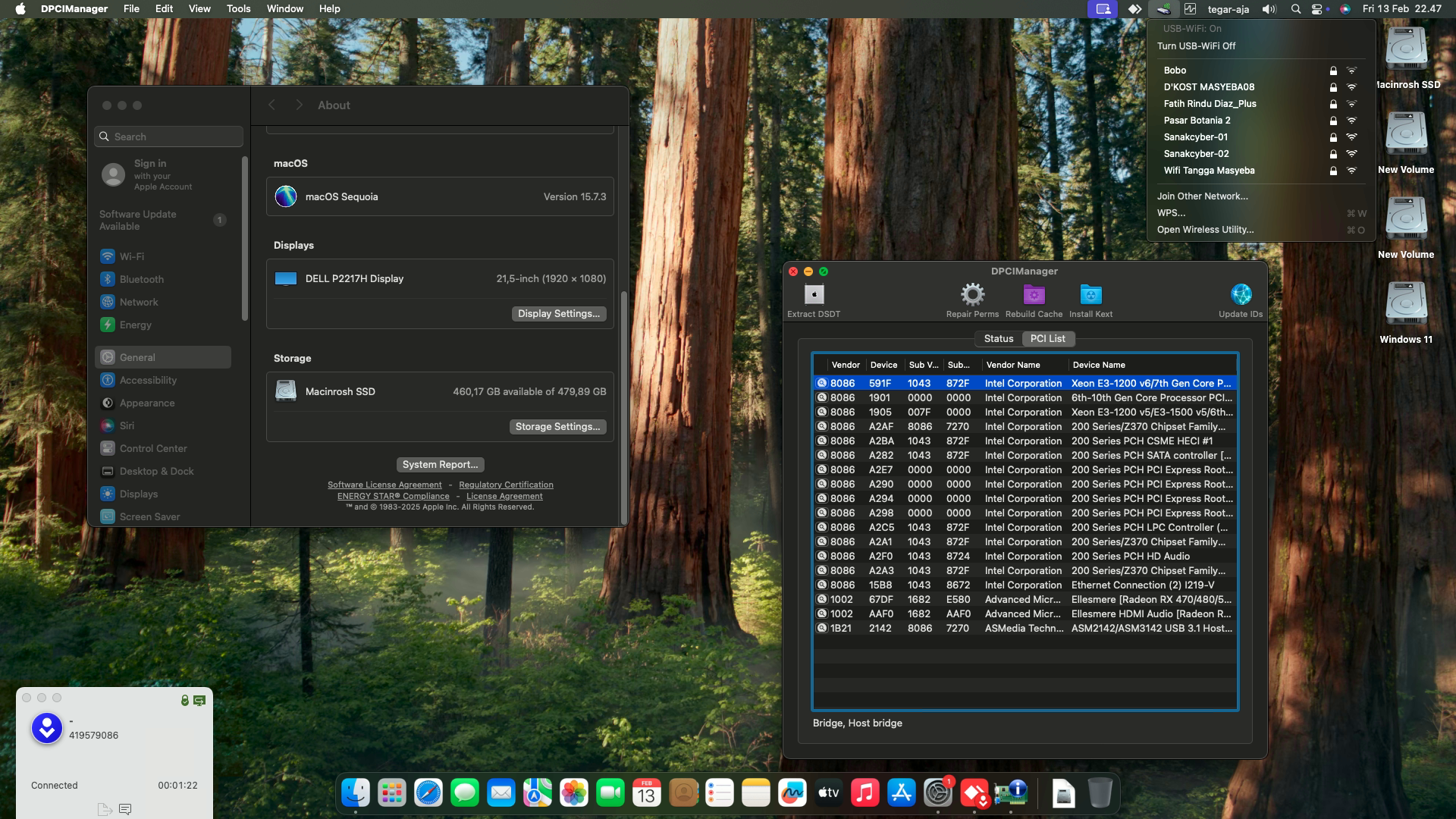Click the About pane vertical scrollbar

623,407
